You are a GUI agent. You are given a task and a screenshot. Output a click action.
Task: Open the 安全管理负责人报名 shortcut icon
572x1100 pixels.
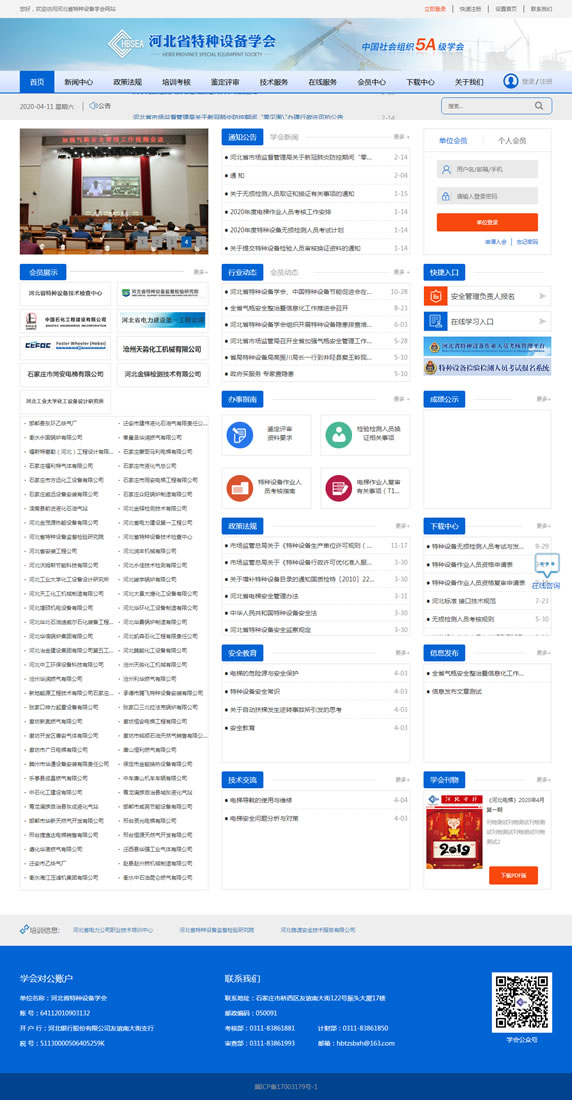coord(435,296)
